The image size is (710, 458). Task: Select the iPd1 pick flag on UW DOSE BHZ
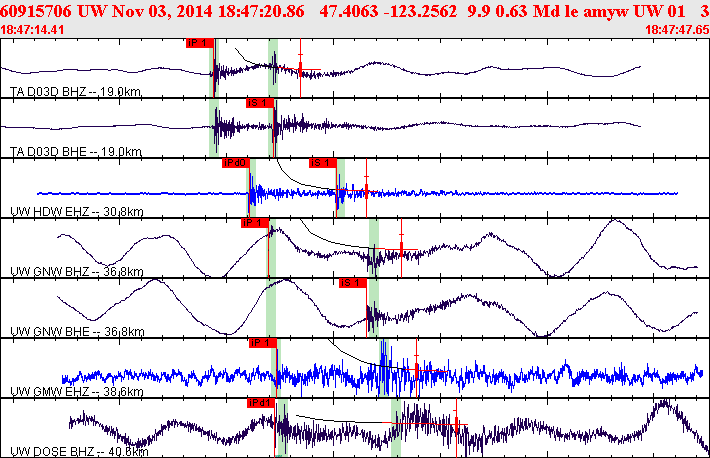coord(261,403)
